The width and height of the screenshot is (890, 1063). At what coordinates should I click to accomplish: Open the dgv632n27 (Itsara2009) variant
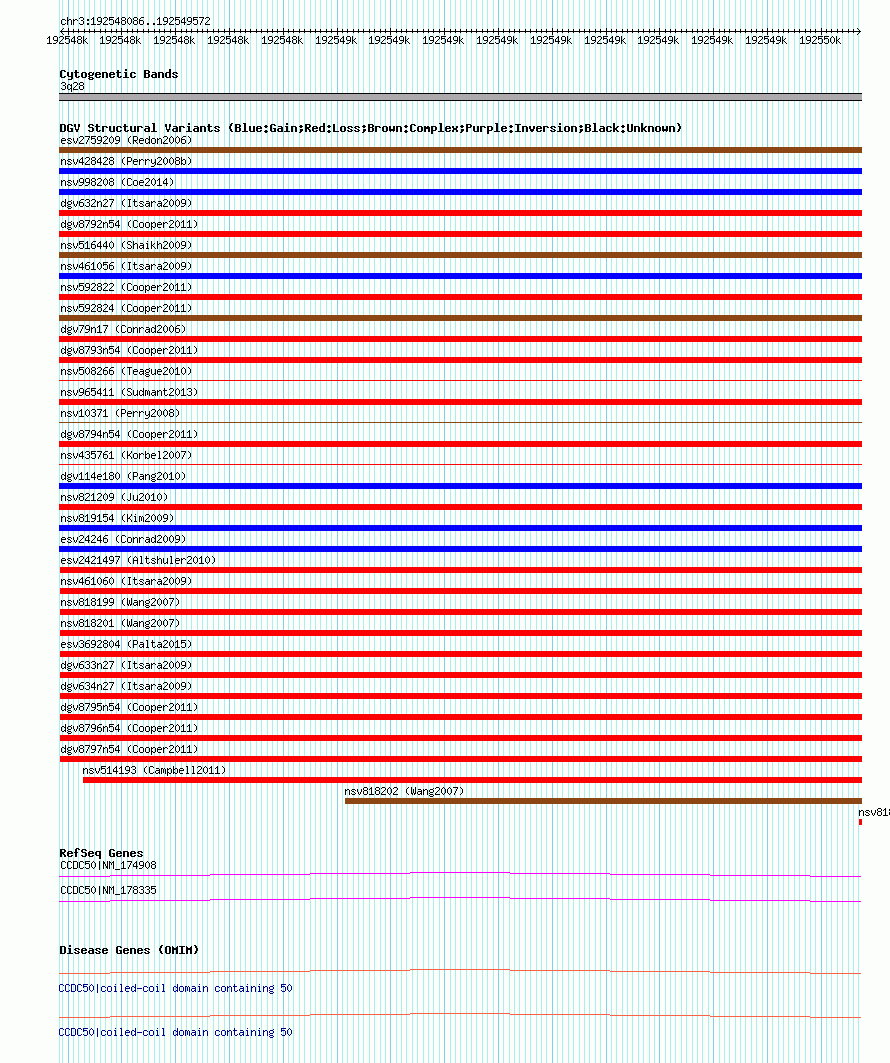click(x=126, y=203)
